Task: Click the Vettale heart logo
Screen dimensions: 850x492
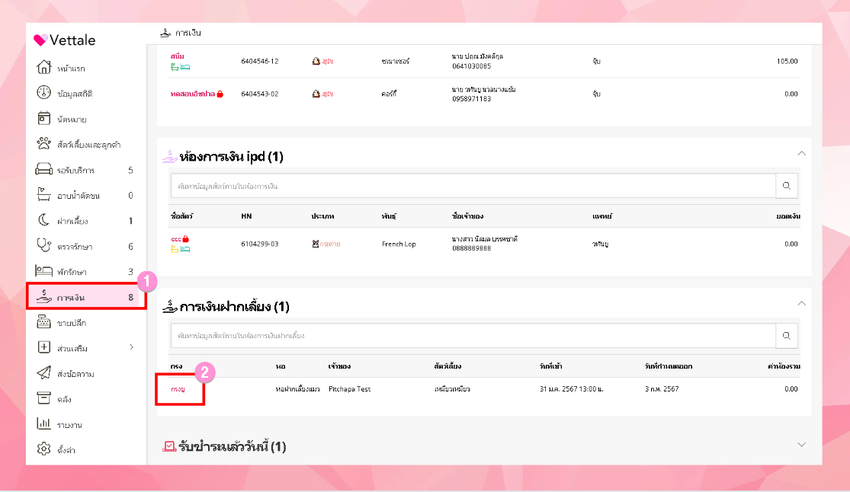Action: (40, 40)
